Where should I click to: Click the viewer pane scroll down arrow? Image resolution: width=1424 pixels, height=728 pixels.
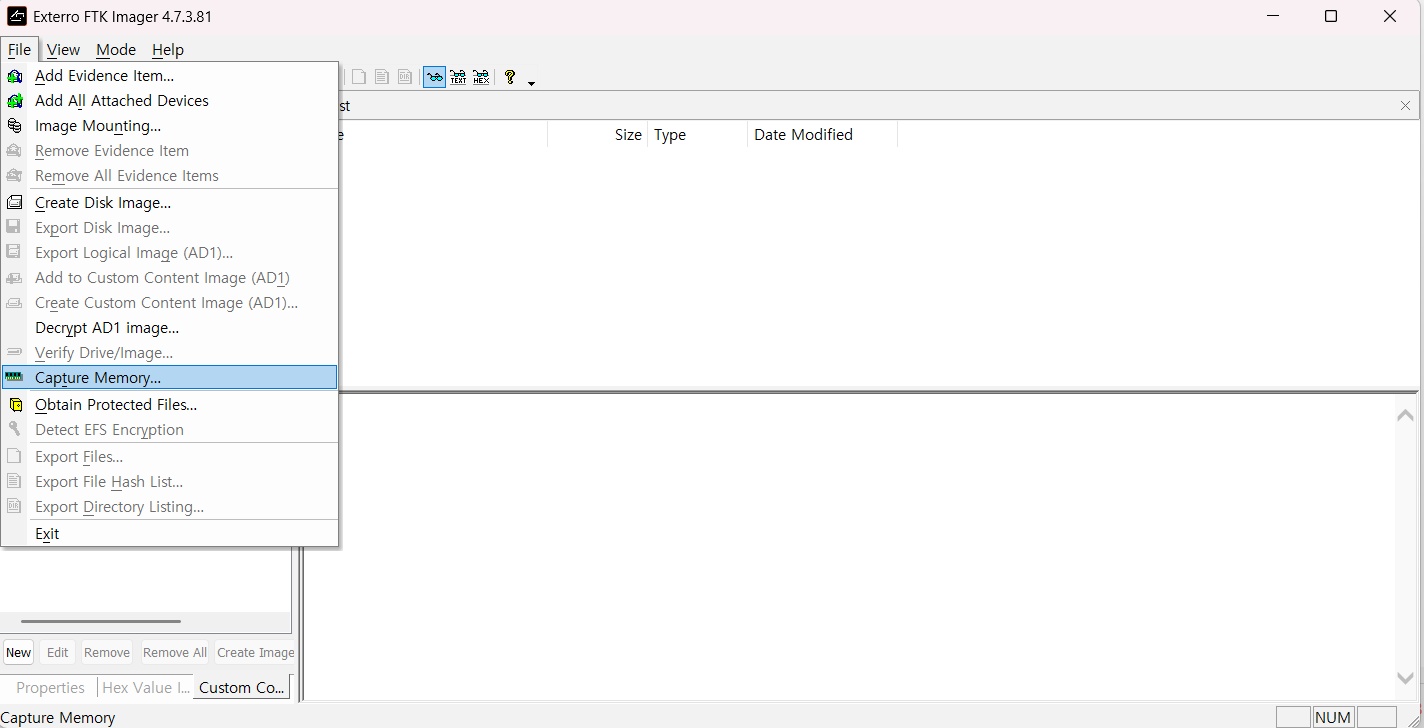pyautogui.click(x=1405, y=678)
